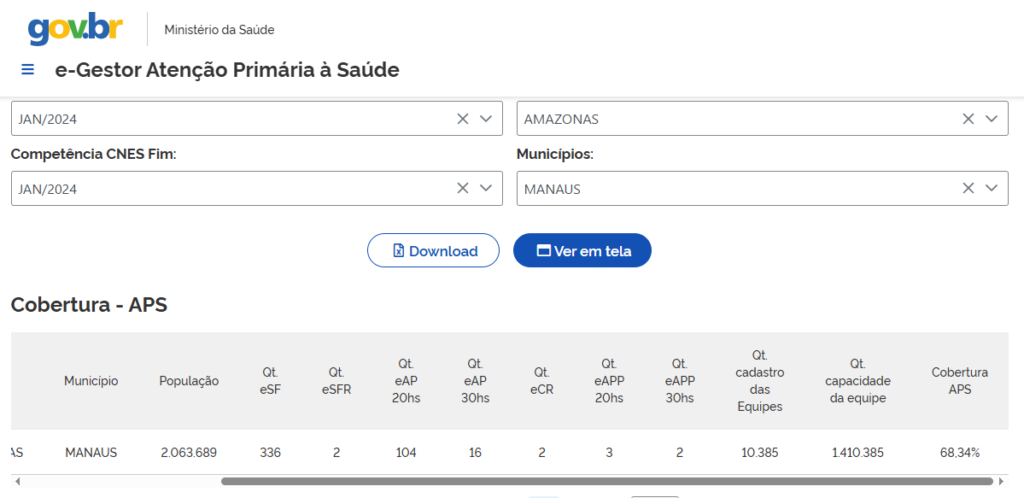Open the upper JAN/2024 dropdown chevron
This screenshot has height=498, width=1024.
click(485, 118)
